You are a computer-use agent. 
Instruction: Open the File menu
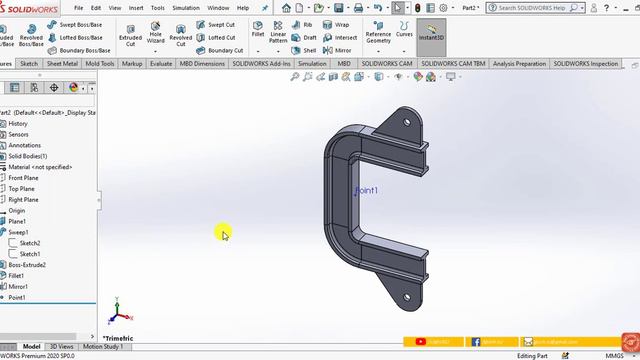point(78,8)
